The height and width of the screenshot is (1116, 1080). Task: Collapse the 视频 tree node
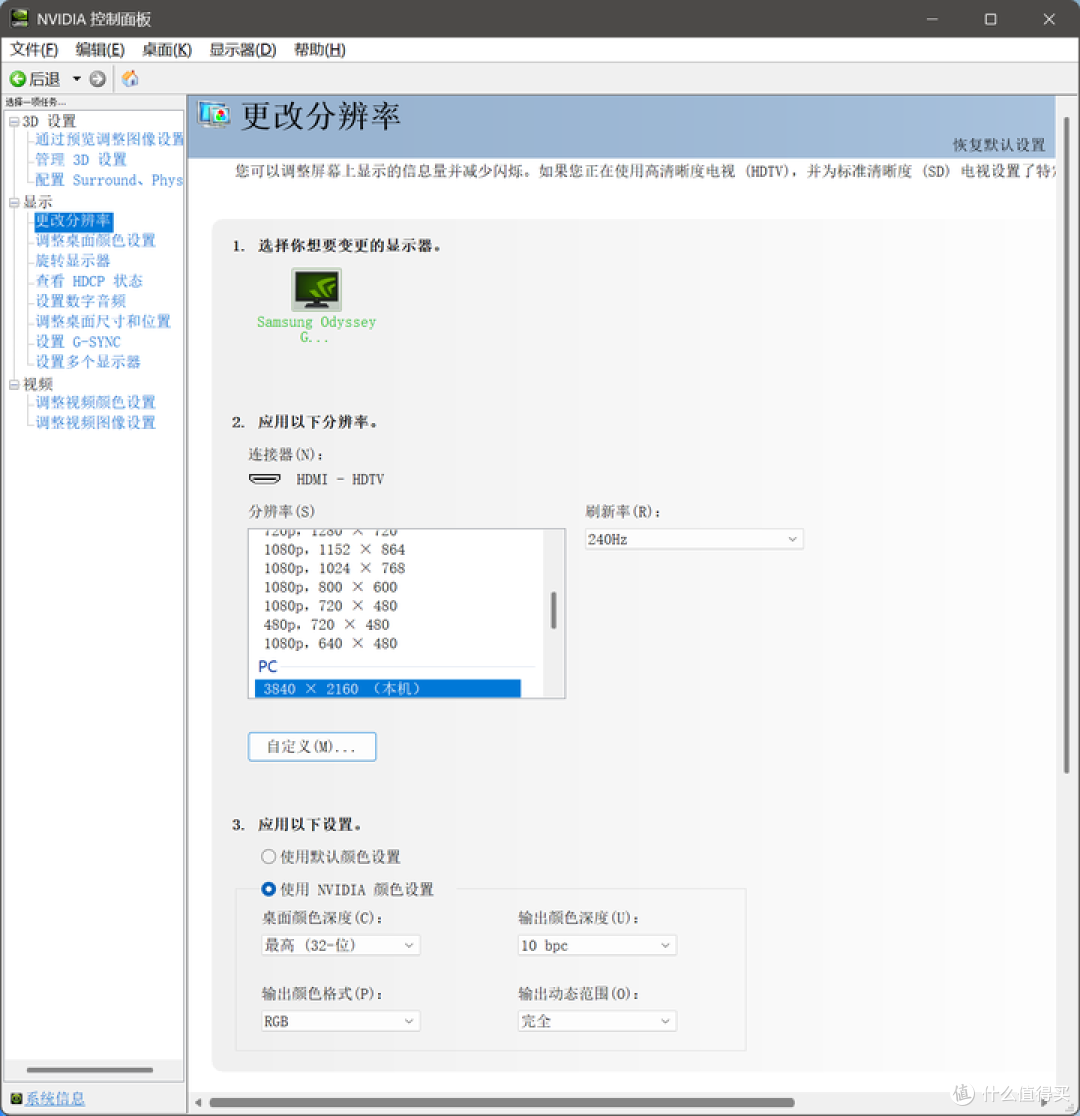[14, 385]
